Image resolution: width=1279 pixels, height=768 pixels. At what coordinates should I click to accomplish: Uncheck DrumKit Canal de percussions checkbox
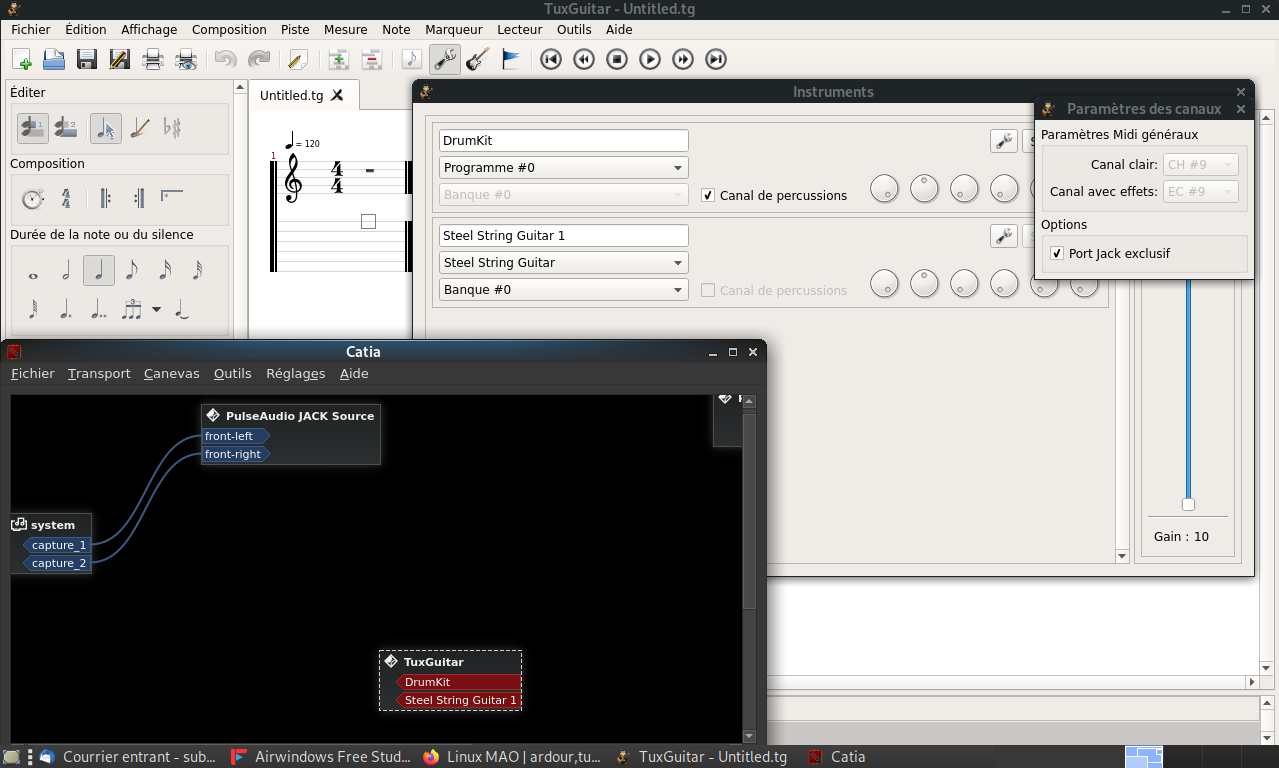pos(708,195)
